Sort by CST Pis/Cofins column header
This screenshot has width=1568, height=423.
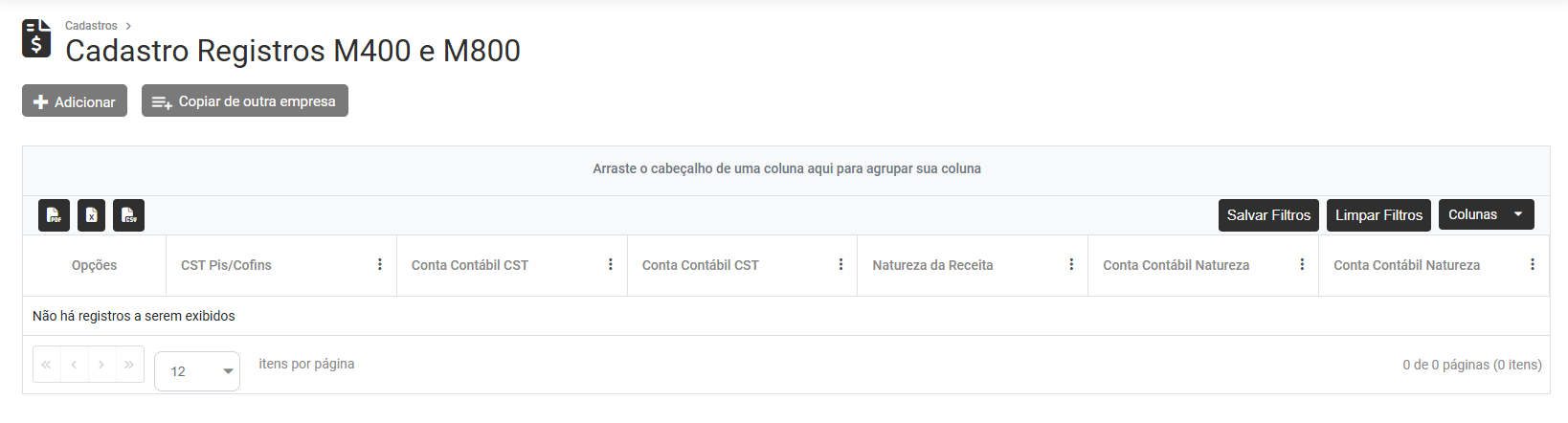tap(226, 265)
